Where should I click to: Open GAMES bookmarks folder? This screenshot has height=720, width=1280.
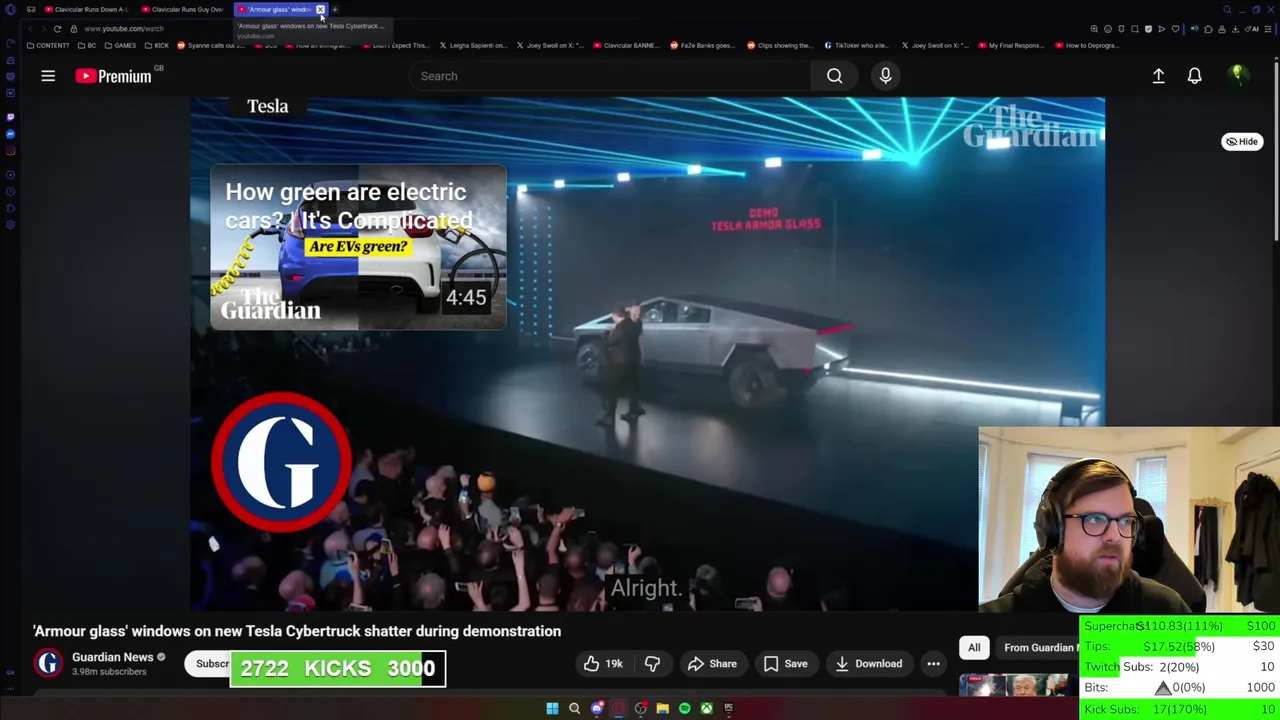(x=120, y=45)
